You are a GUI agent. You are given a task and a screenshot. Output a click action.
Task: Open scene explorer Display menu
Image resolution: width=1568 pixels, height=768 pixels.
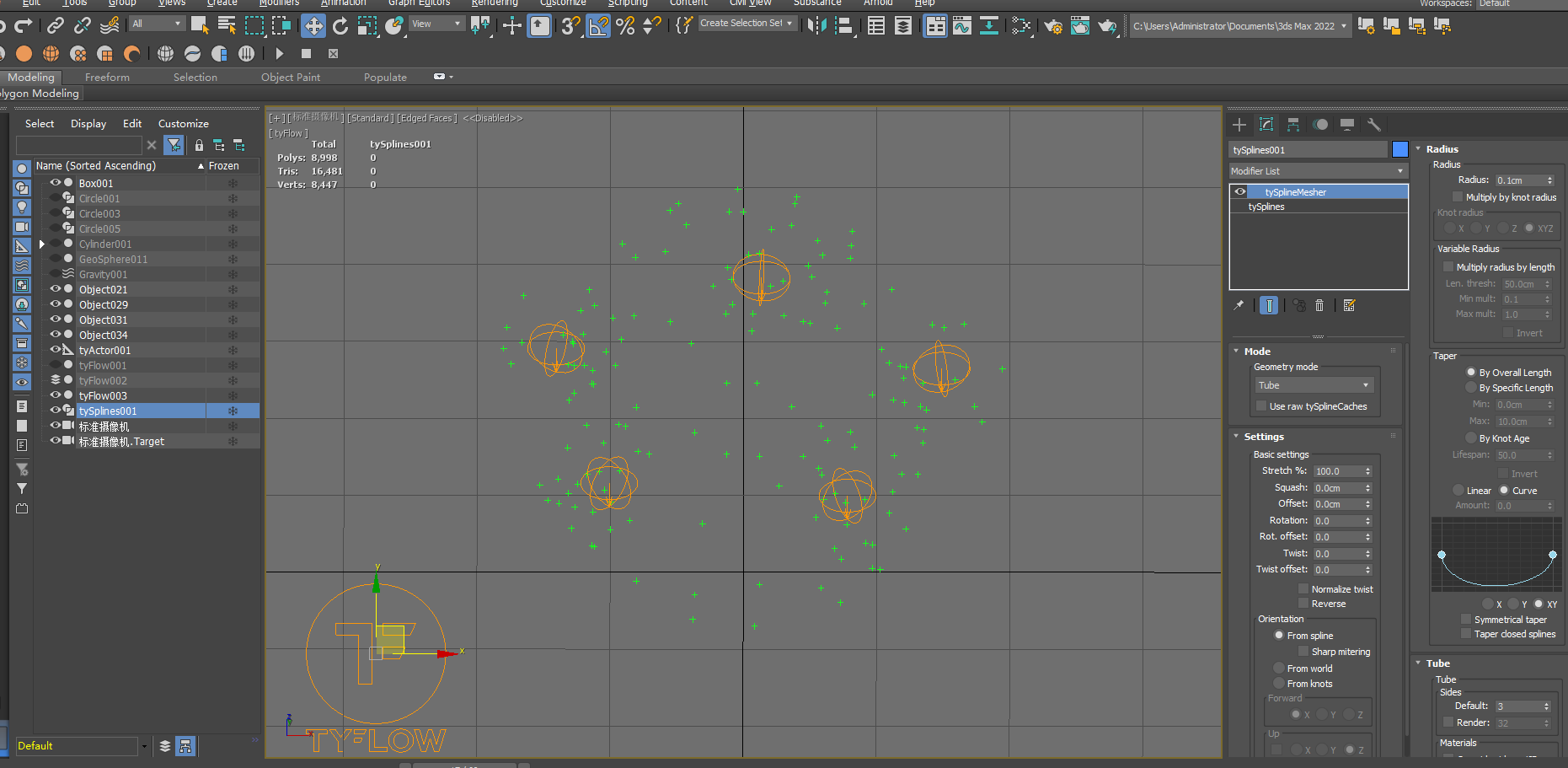coord(88,123)
